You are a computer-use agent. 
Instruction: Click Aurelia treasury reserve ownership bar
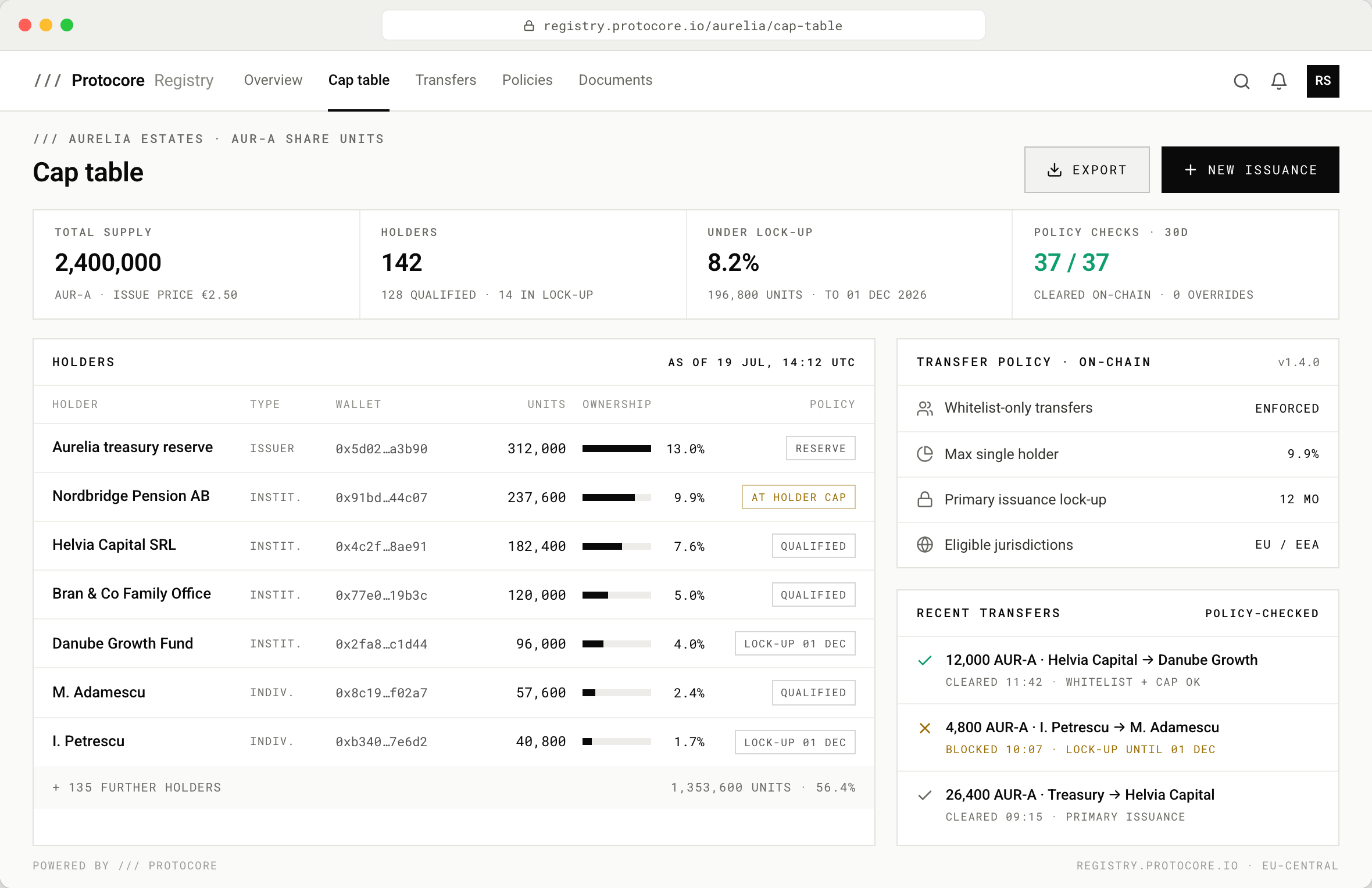(x=617, y=449)
